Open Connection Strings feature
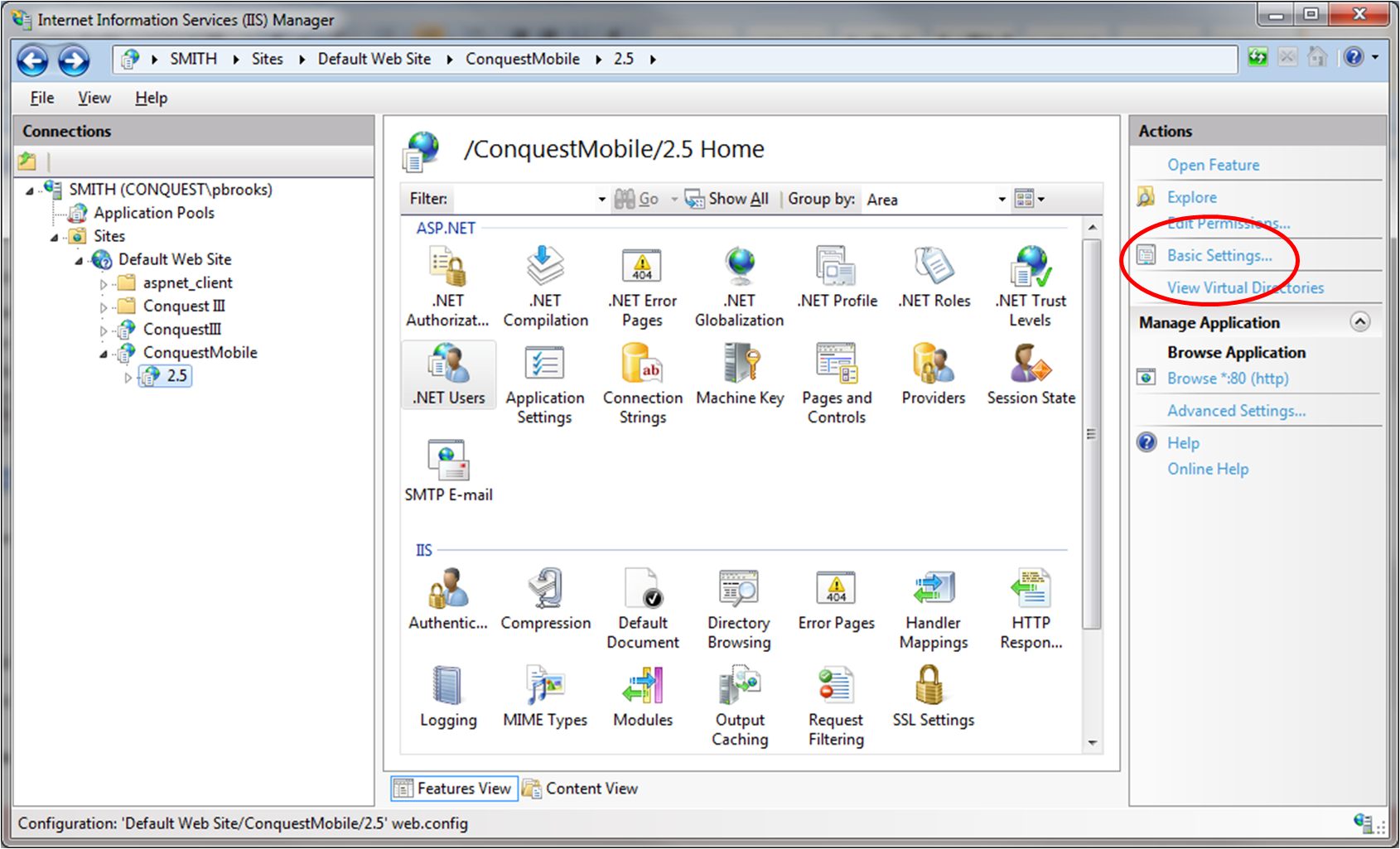The width and height of the screenshot is (1400, 849). [x=642, y=383]
